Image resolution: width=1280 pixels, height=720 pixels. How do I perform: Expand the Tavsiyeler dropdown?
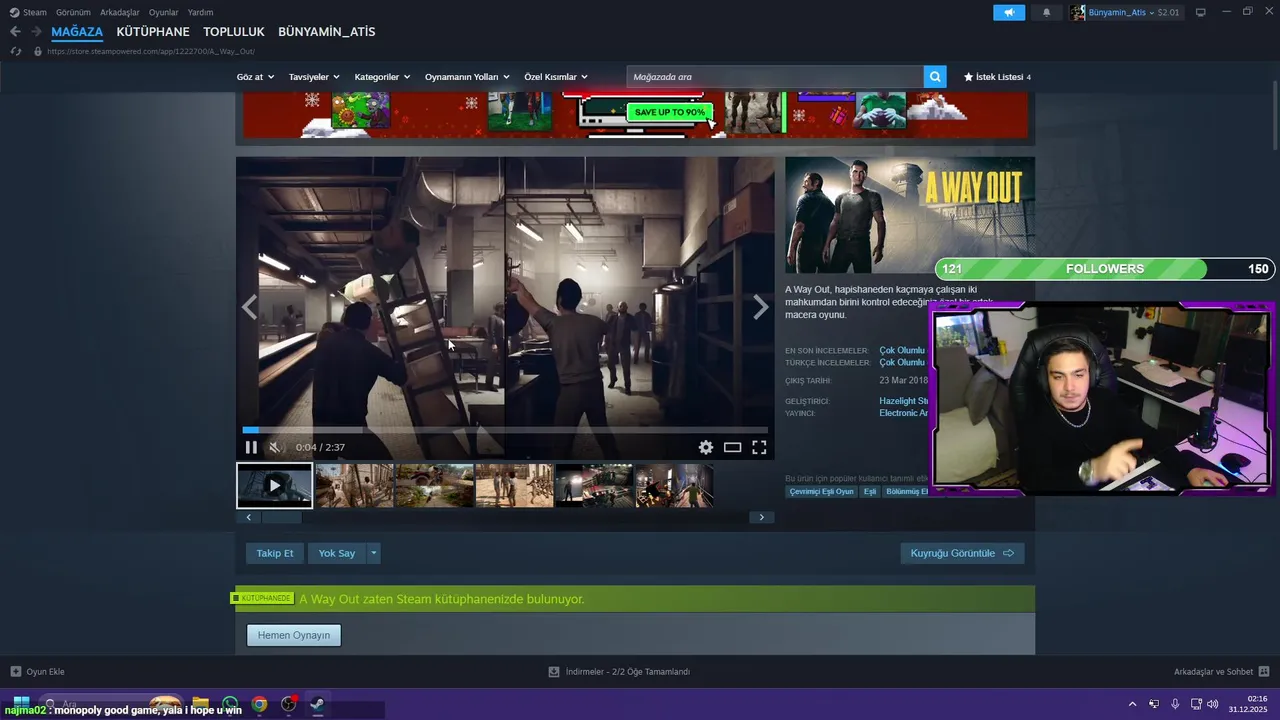tap(314, 77)
